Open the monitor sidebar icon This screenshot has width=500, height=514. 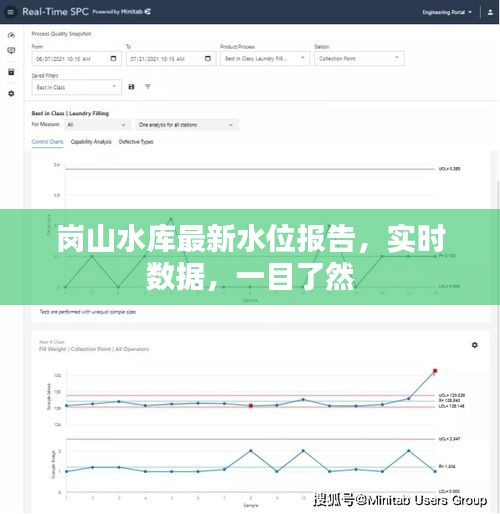(x=11, y=50)
